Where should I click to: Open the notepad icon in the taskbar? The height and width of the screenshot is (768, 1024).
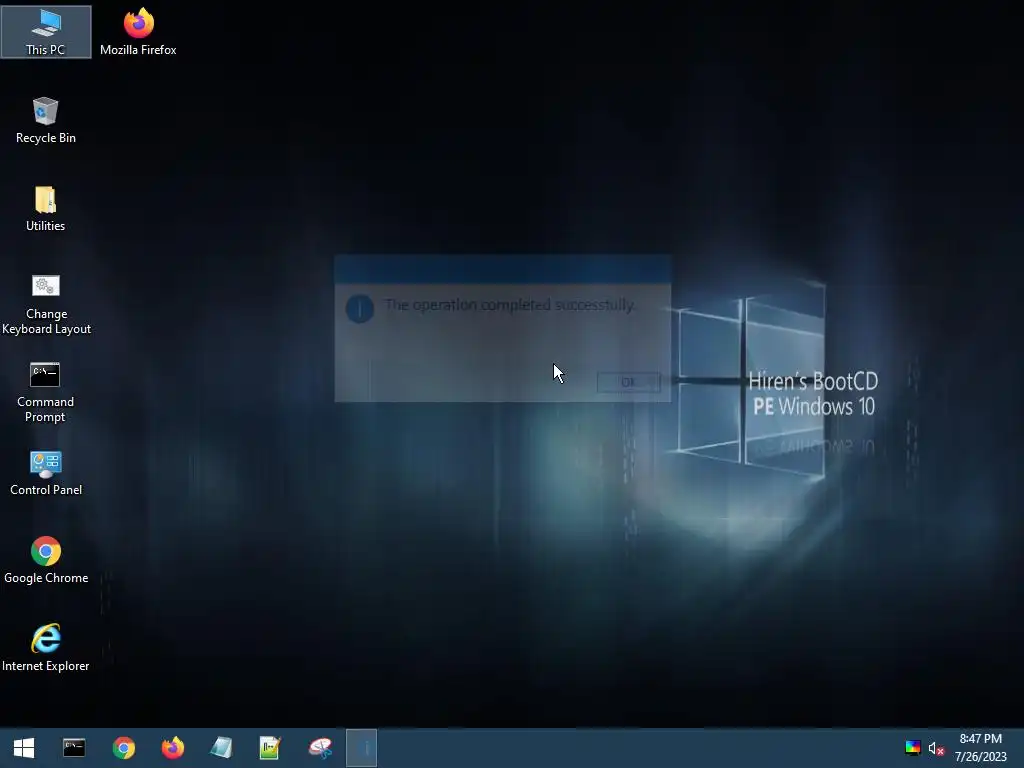pyautogui.click(x=221, y=748)
